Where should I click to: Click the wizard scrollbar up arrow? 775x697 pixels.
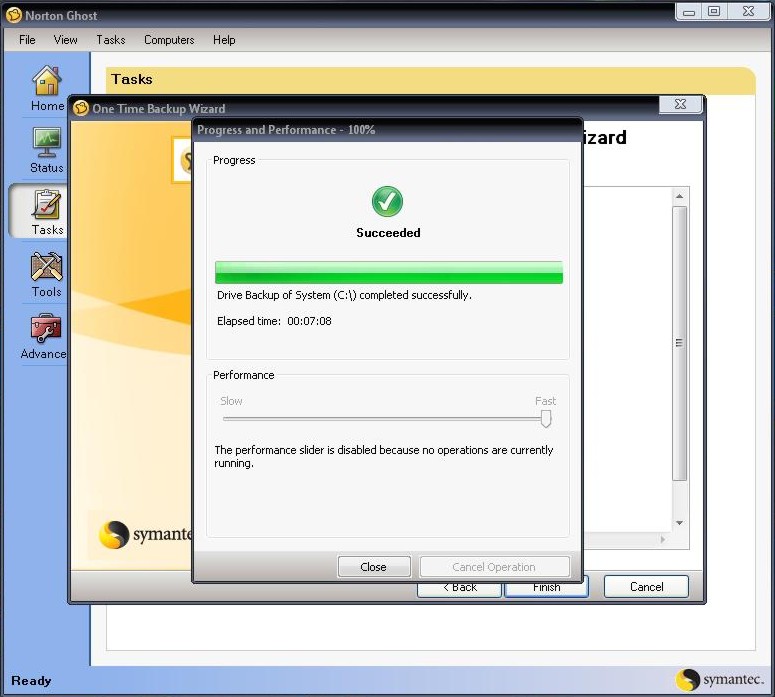click(x=680, y=196)
